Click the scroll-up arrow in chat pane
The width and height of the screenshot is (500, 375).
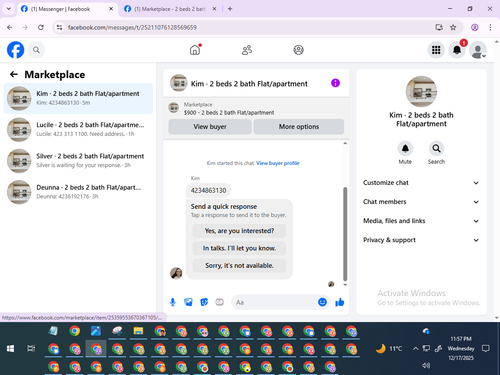[345, 143]
